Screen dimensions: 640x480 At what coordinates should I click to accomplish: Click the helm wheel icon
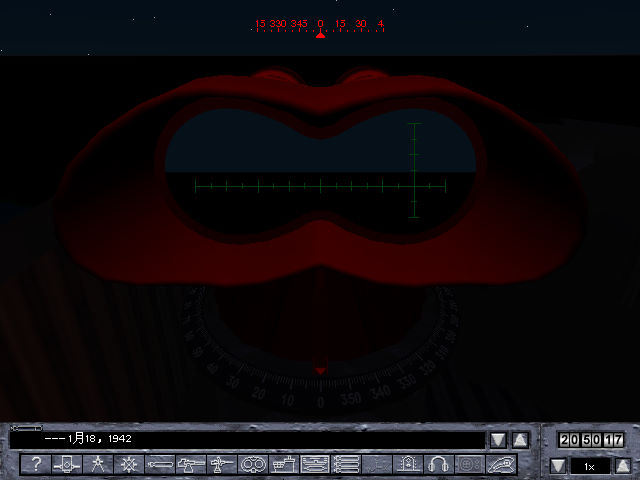click(129, 464)
